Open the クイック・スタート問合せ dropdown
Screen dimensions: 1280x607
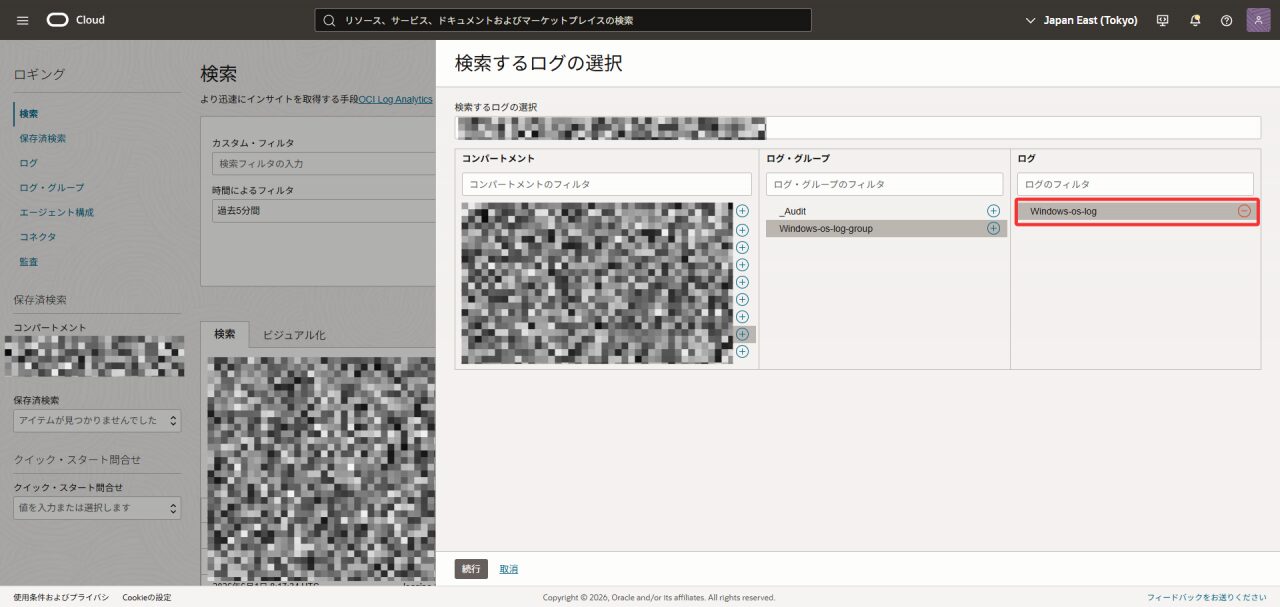coord(97,508)
